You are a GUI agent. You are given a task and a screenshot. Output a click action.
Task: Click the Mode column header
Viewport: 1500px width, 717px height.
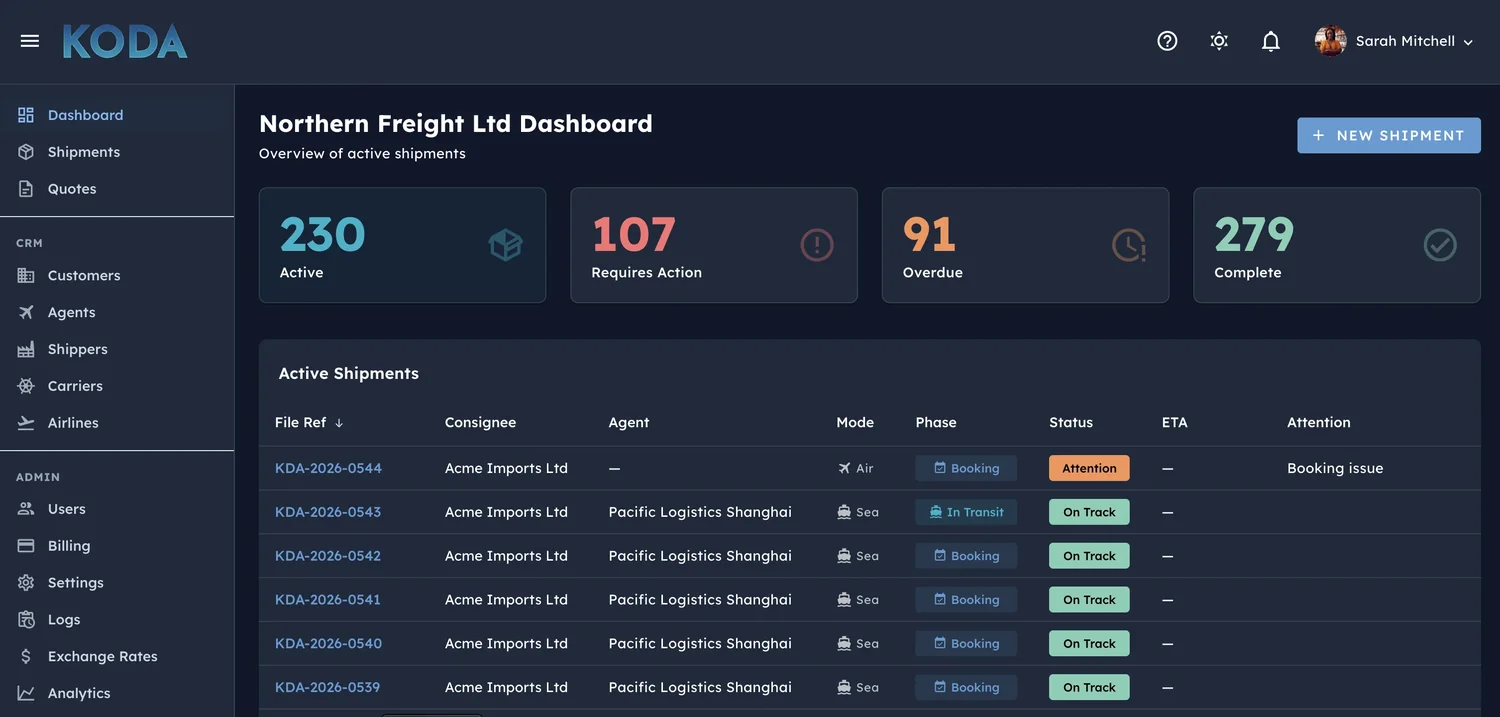coord(855,423)
